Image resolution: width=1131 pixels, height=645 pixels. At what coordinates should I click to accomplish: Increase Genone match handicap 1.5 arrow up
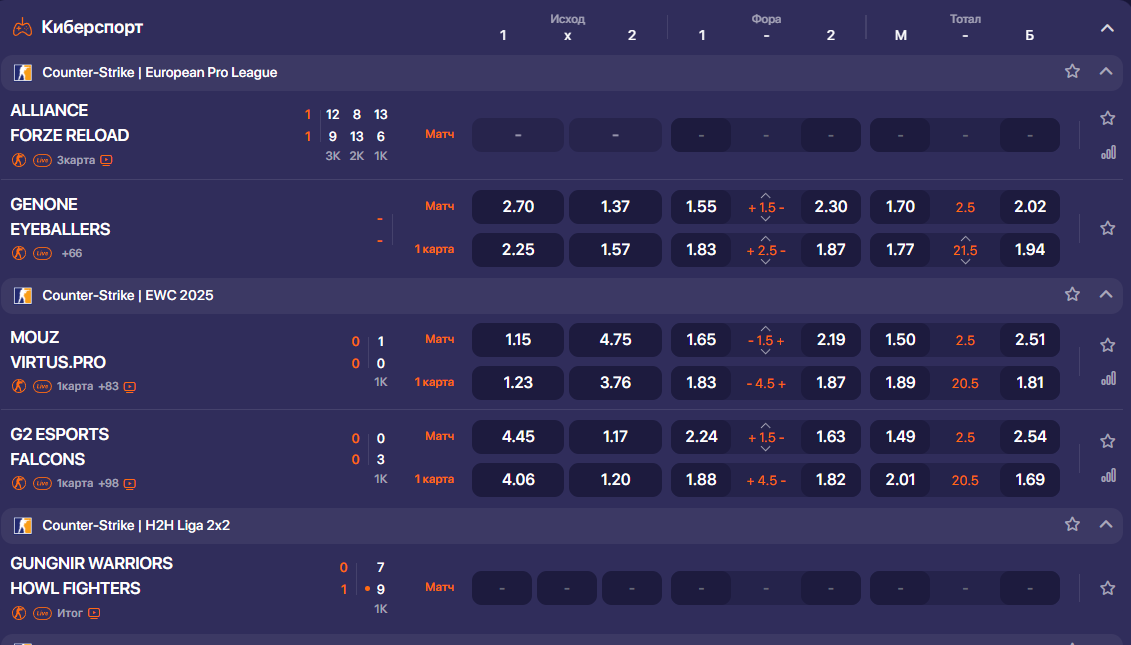point(765,196)
